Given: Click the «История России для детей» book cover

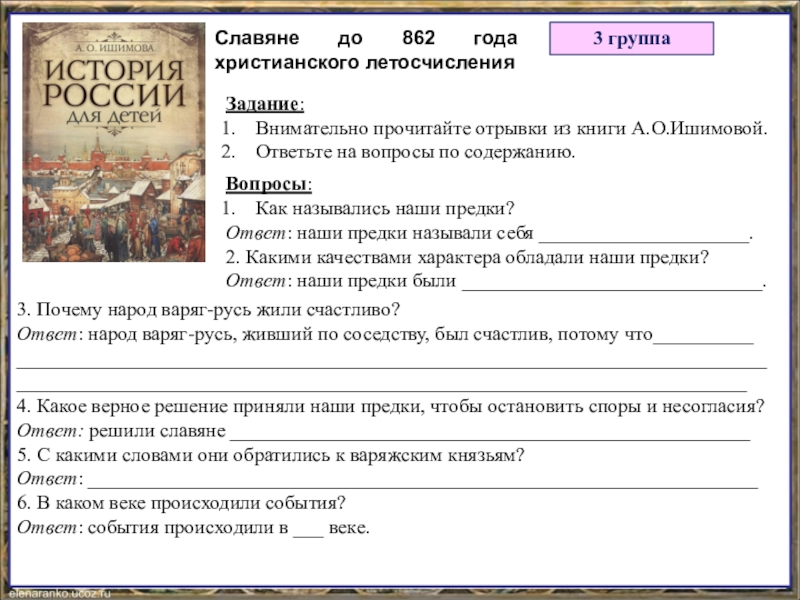Looking at the screenshot, I should (x=113, y=142).
